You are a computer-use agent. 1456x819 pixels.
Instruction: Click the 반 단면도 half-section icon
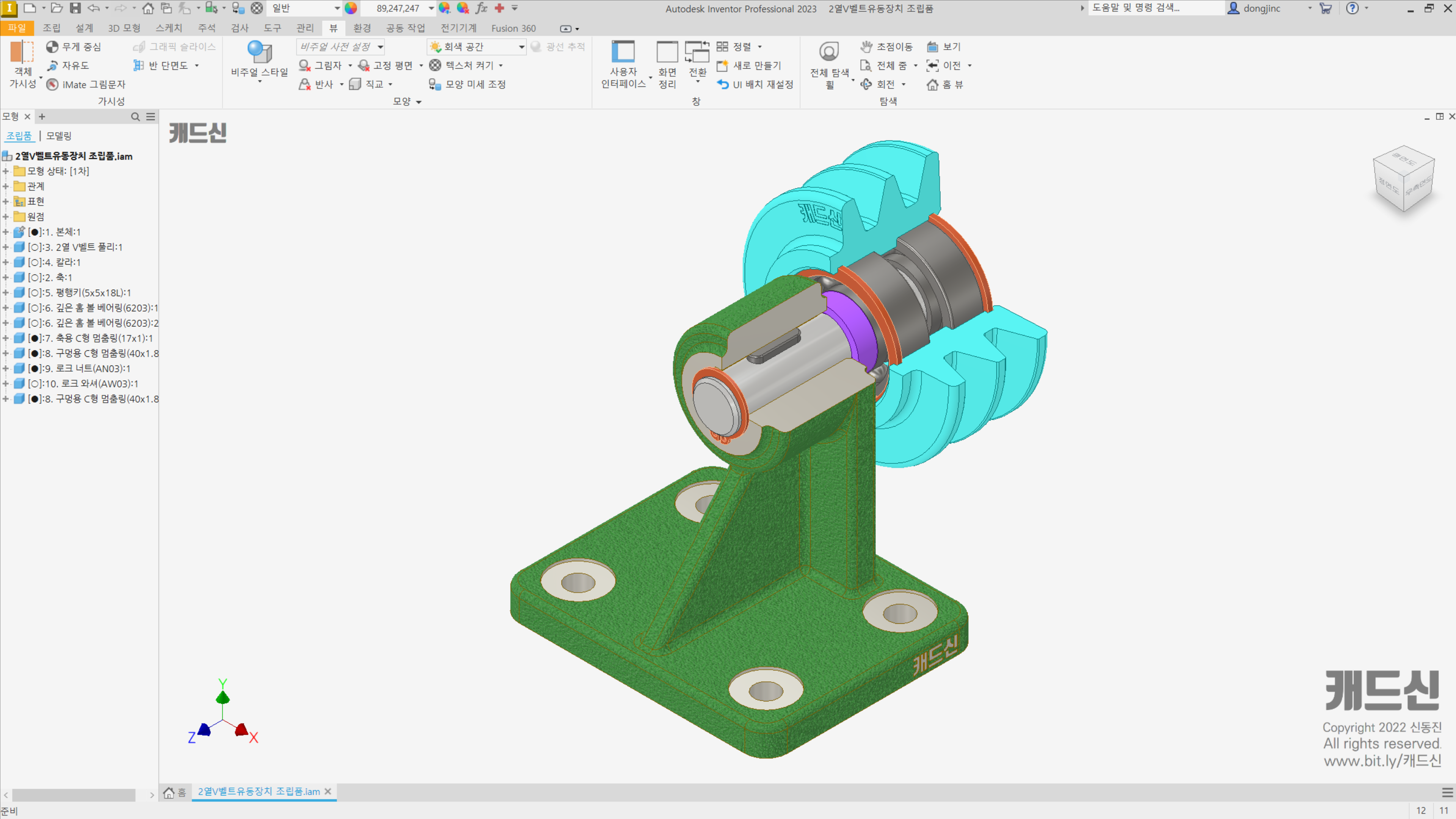pos(138,66)
